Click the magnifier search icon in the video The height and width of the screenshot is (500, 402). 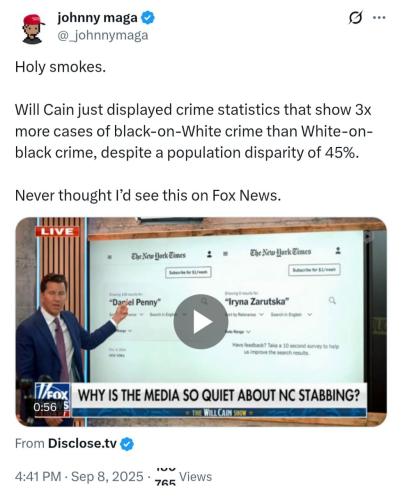[x=332, y=301]
